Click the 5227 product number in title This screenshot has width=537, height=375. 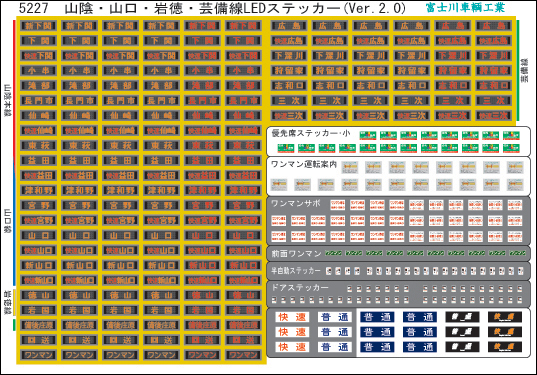click(33, 8)
